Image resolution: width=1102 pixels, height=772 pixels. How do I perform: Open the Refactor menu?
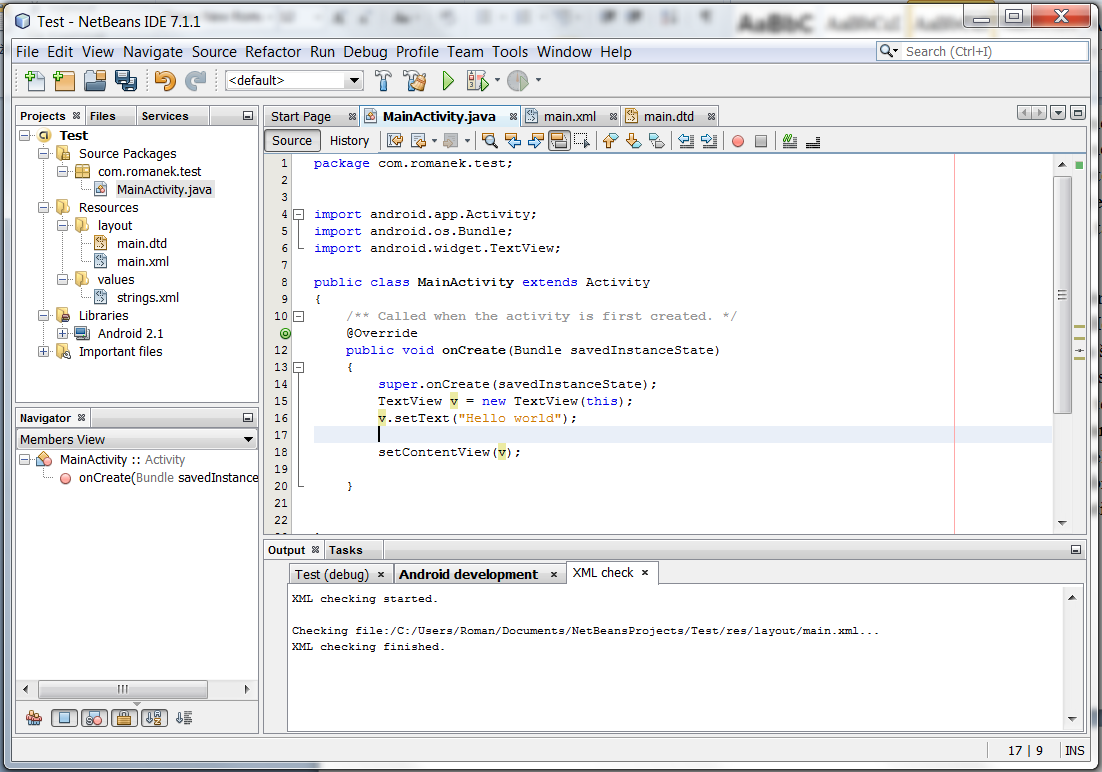273,52
